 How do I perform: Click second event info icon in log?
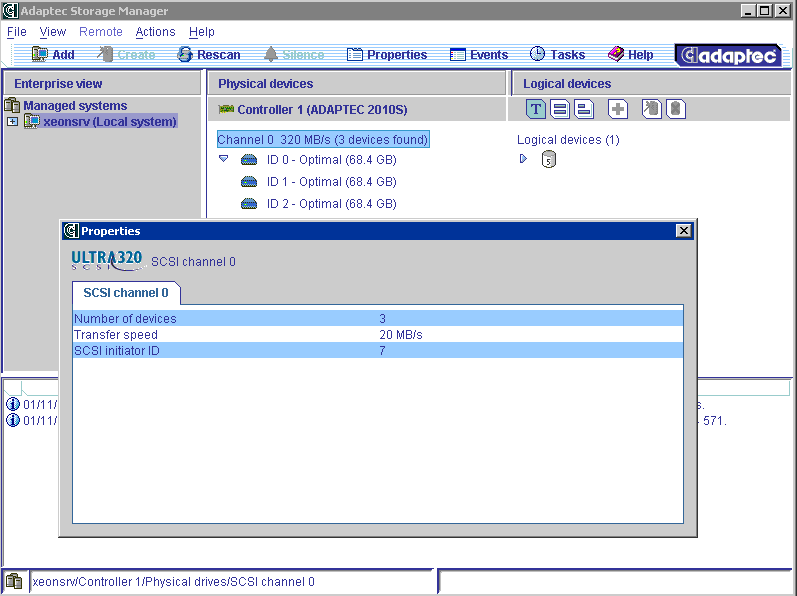[x=13, y=420]
